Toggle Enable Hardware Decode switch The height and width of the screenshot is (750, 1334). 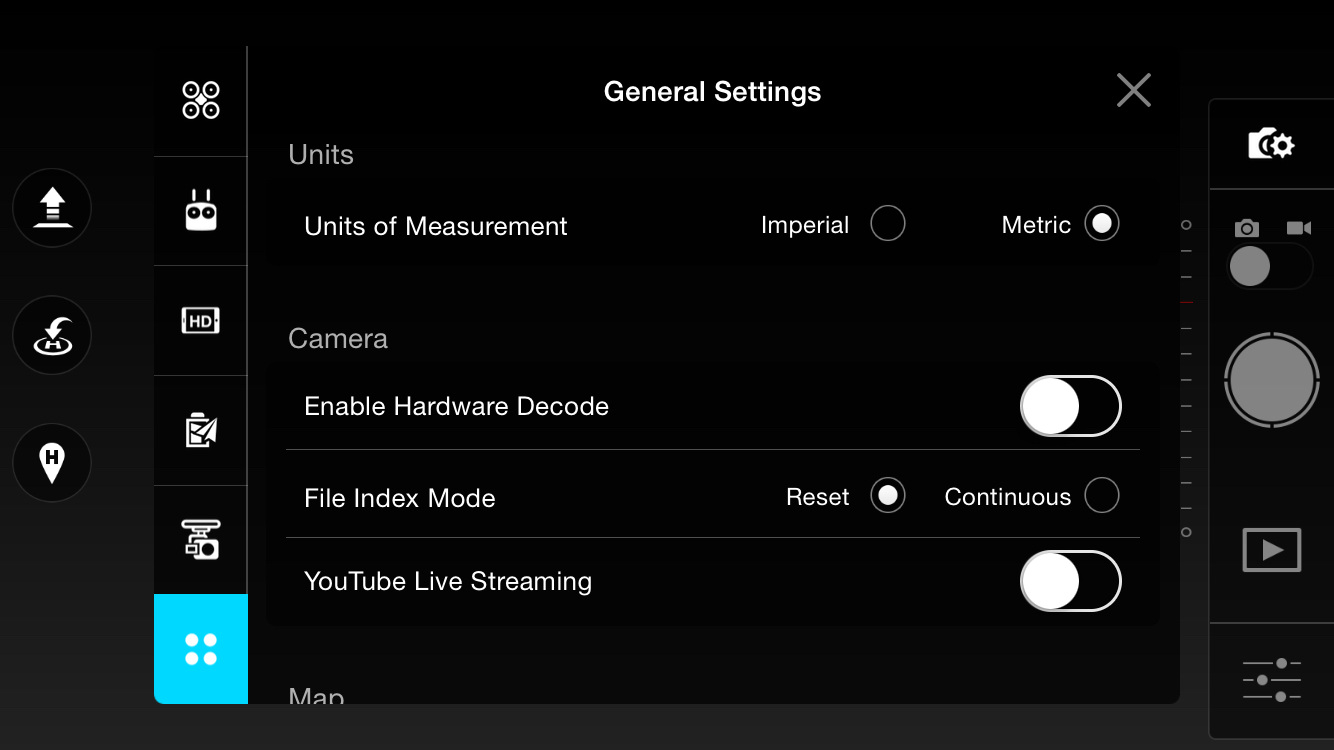coord(1071,406)
